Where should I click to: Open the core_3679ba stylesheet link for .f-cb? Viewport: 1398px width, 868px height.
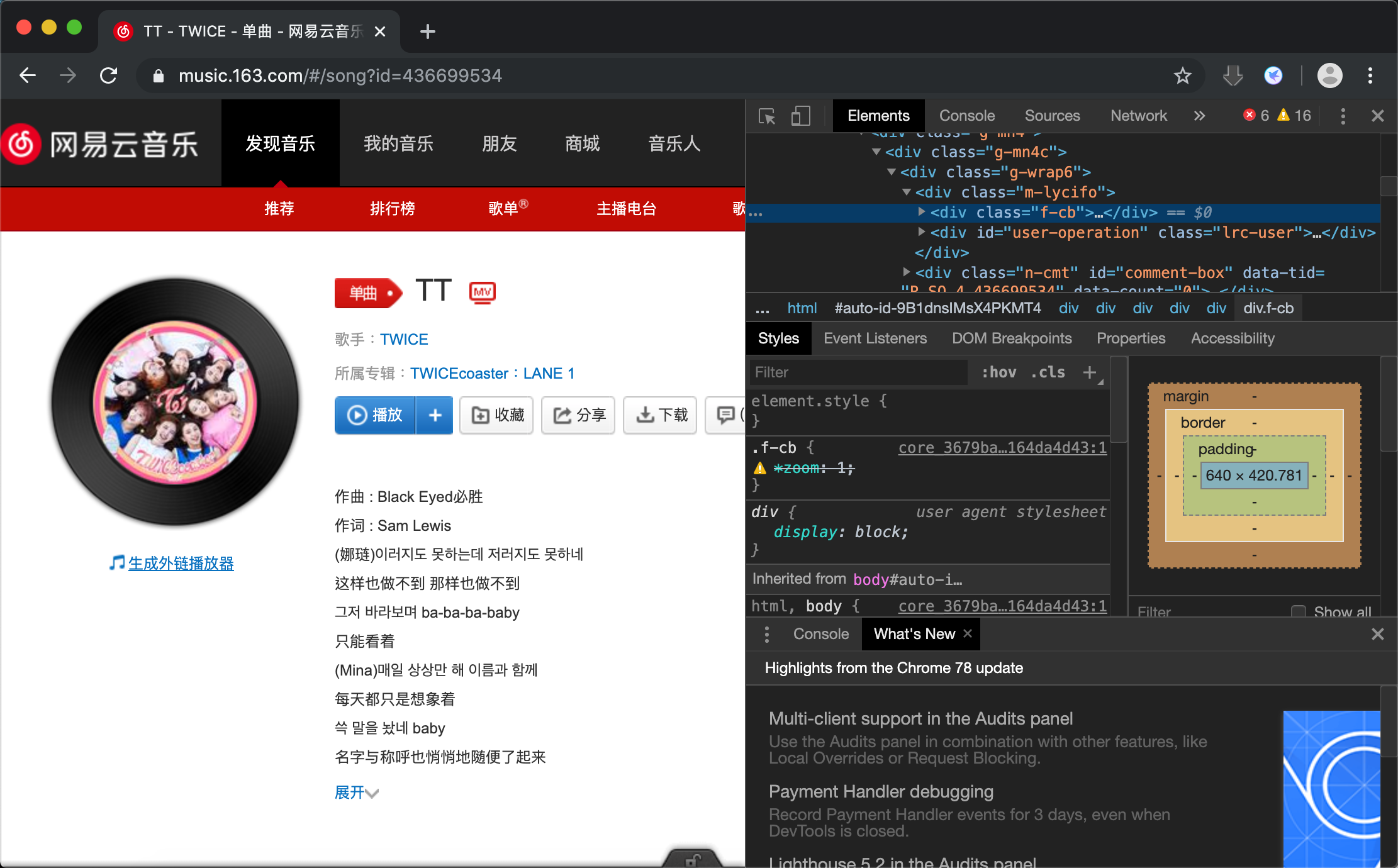(x=1002, y=448)
